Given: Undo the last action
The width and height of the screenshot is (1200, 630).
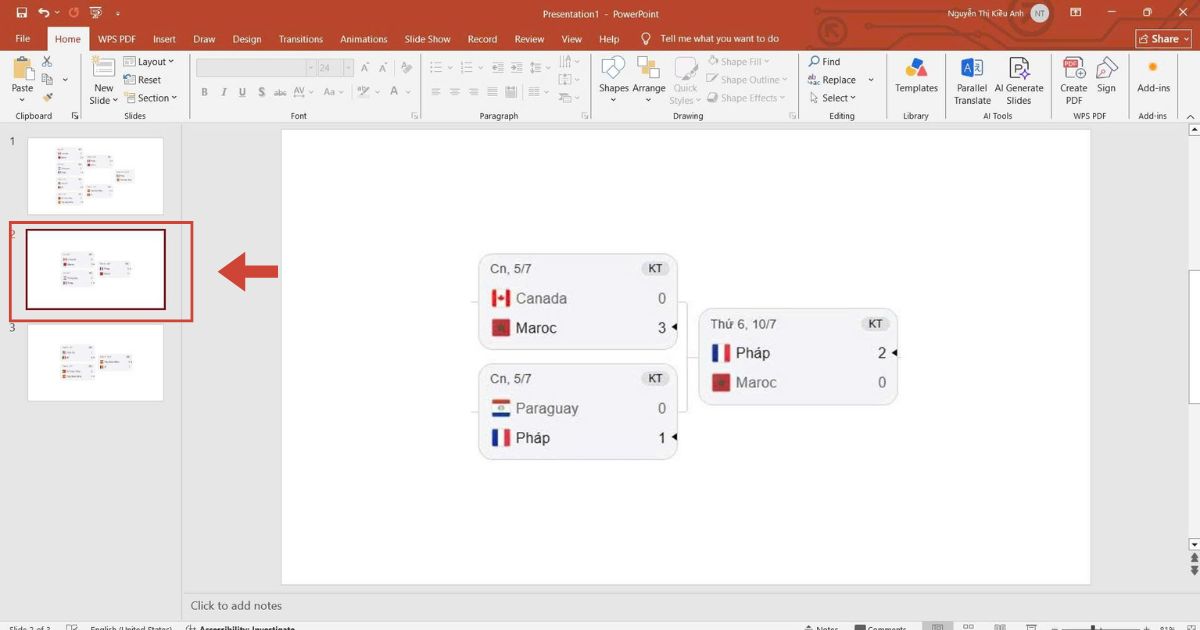Looking at the screenshot, I should pyautogui.click(x=44, y=13).
